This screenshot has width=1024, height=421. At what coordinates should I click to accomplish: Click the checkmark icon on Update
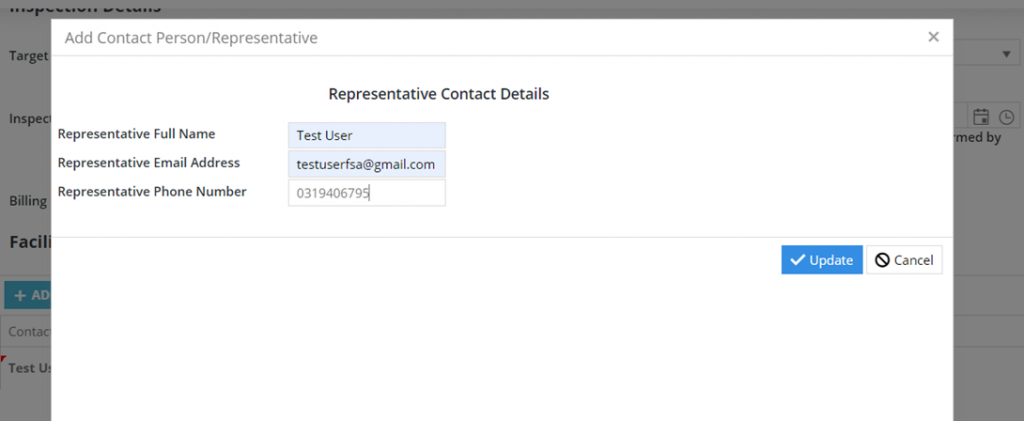pyautogui.click(x=797, y=260)
